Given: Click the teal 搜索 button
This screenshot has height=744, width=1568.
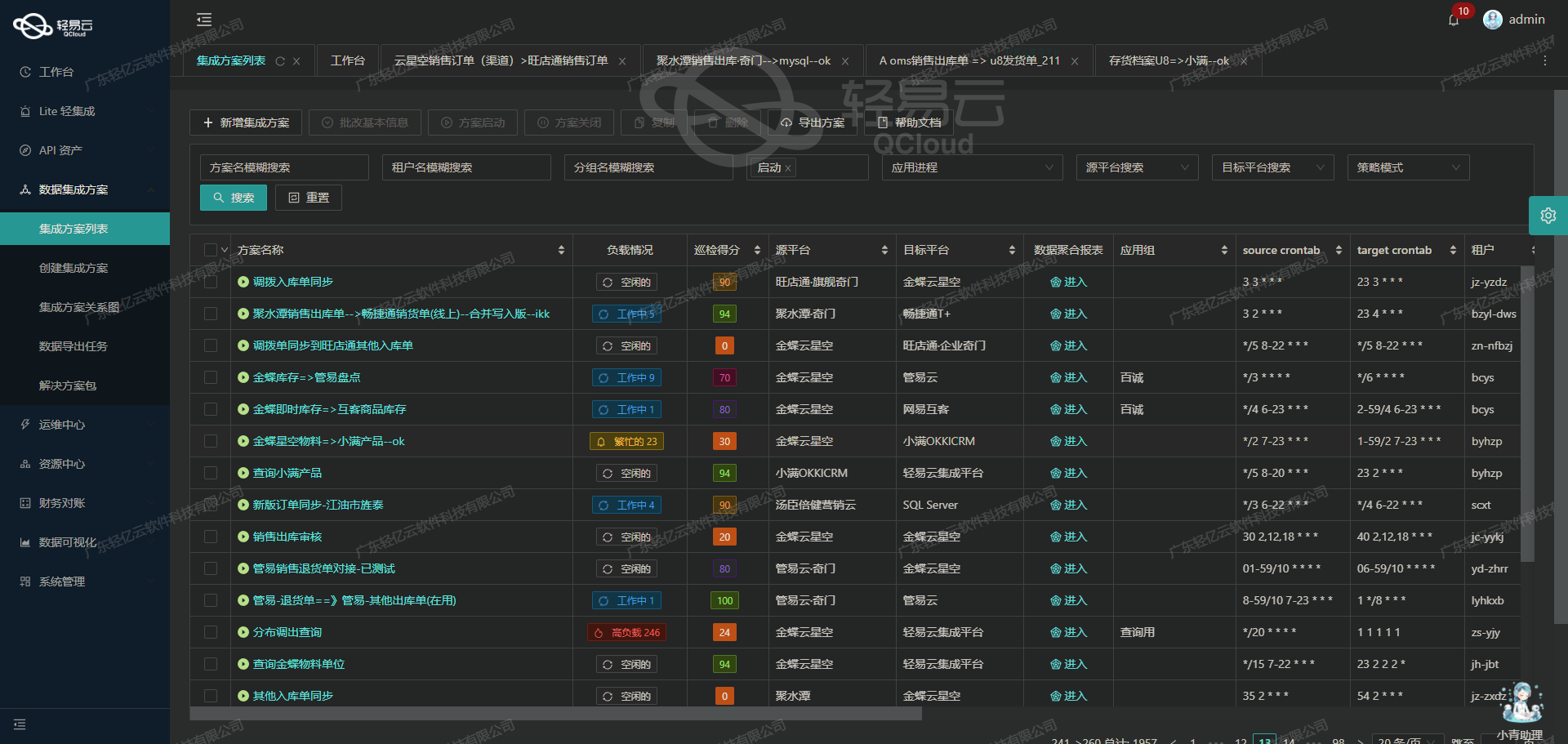Looking at the screenshot, I should pos(234,198).
